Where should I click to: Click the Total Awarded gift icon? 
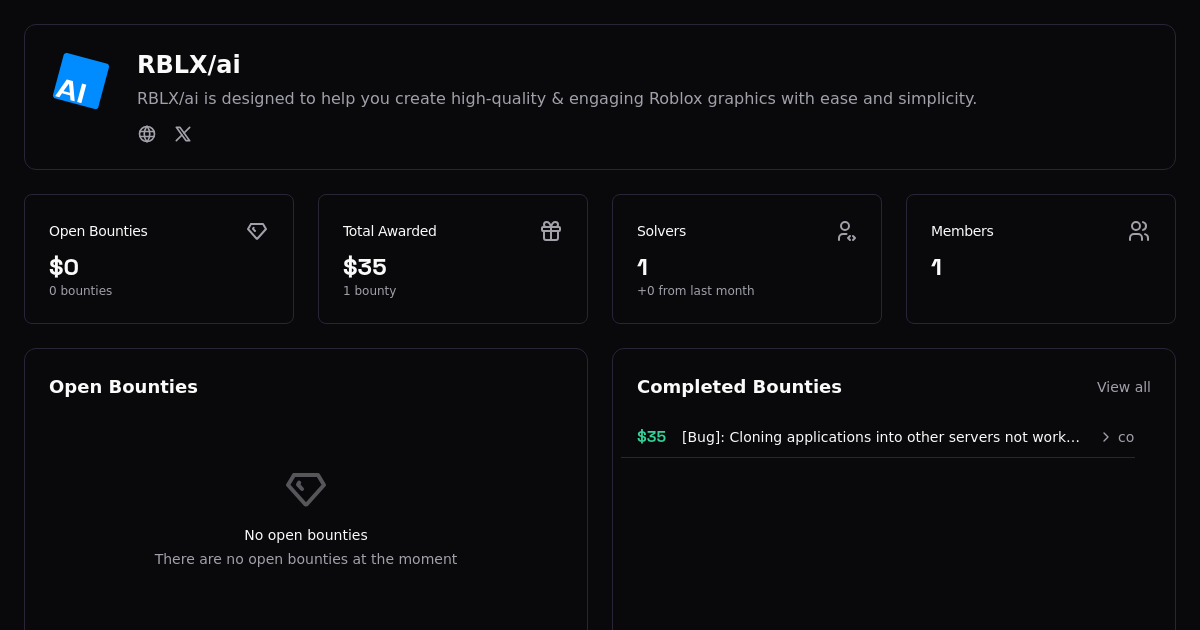pyautogui.click(x=551, y=231)
